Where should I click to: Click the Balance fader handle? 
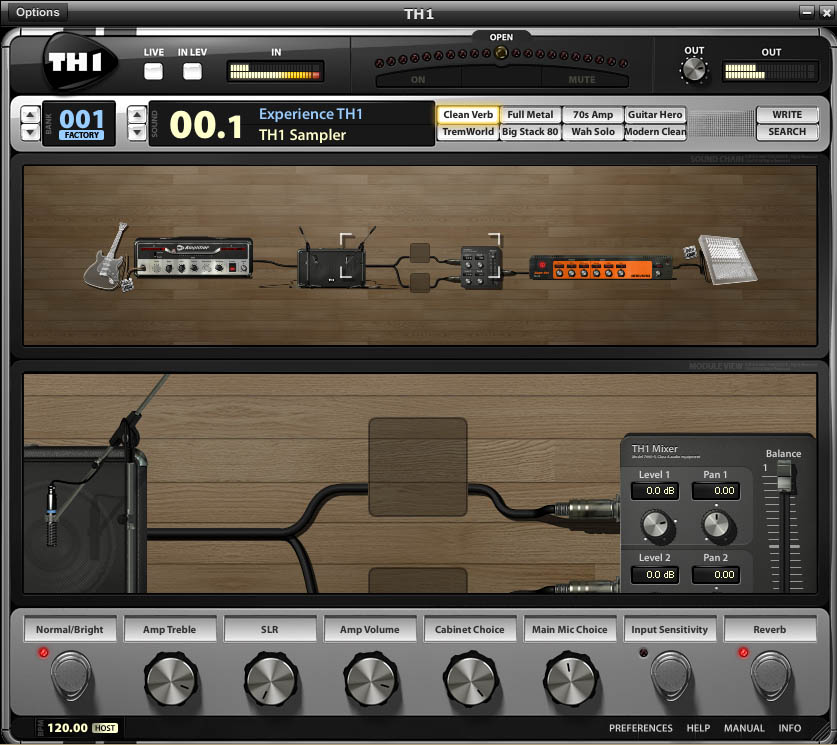tap(784, 477)
